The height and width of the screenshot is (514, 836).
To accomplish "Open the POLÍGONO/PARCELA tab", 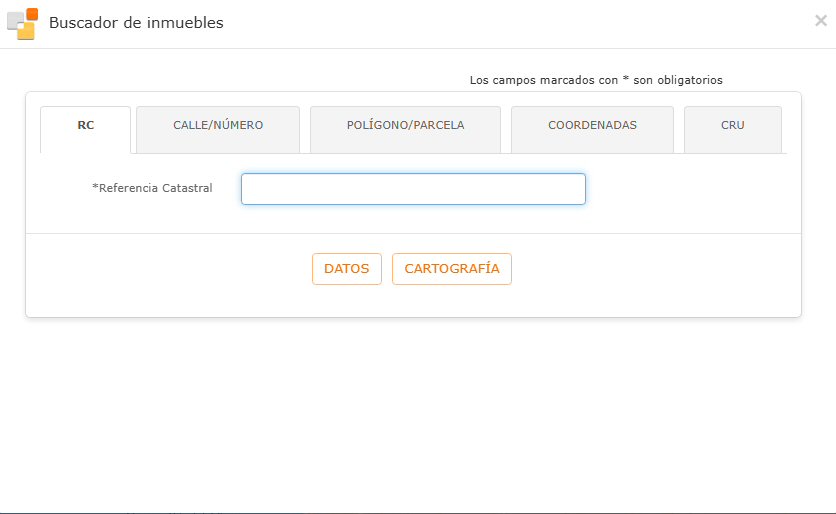I will click(x=405, y=126).
